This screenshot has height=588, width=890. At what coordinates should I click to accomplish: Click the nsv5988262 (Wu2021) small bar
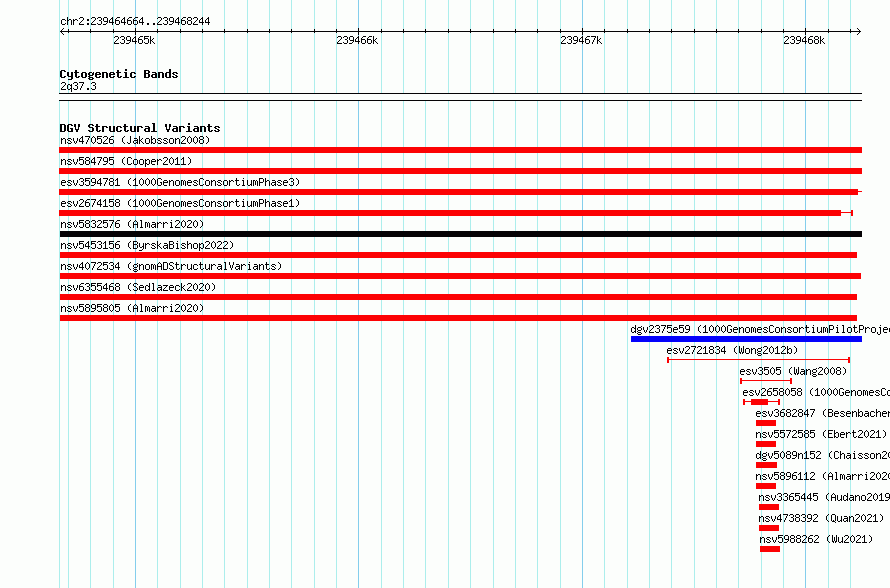click(770, 549)
